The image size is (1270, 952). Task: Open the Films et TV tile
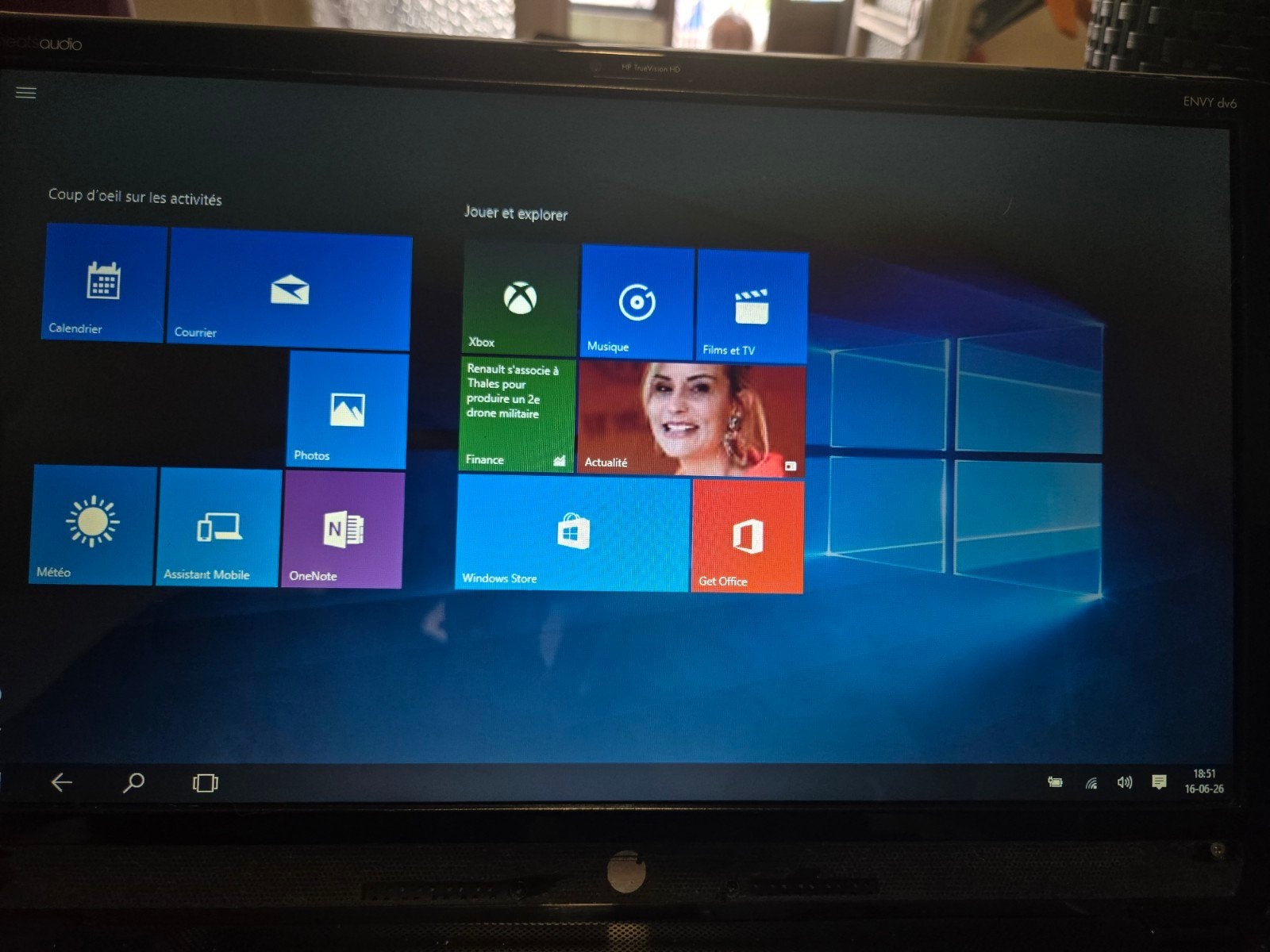(752, 306)
